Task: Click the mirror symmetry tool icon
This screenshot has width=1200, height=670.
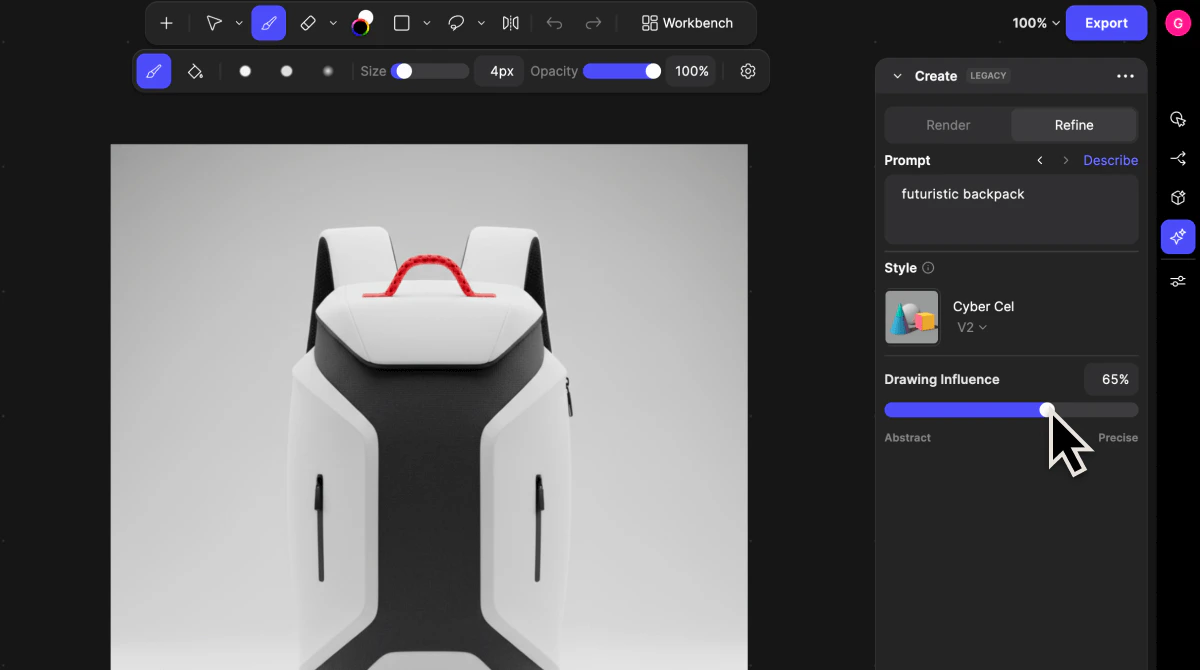Action: click(x=511, y=23)
